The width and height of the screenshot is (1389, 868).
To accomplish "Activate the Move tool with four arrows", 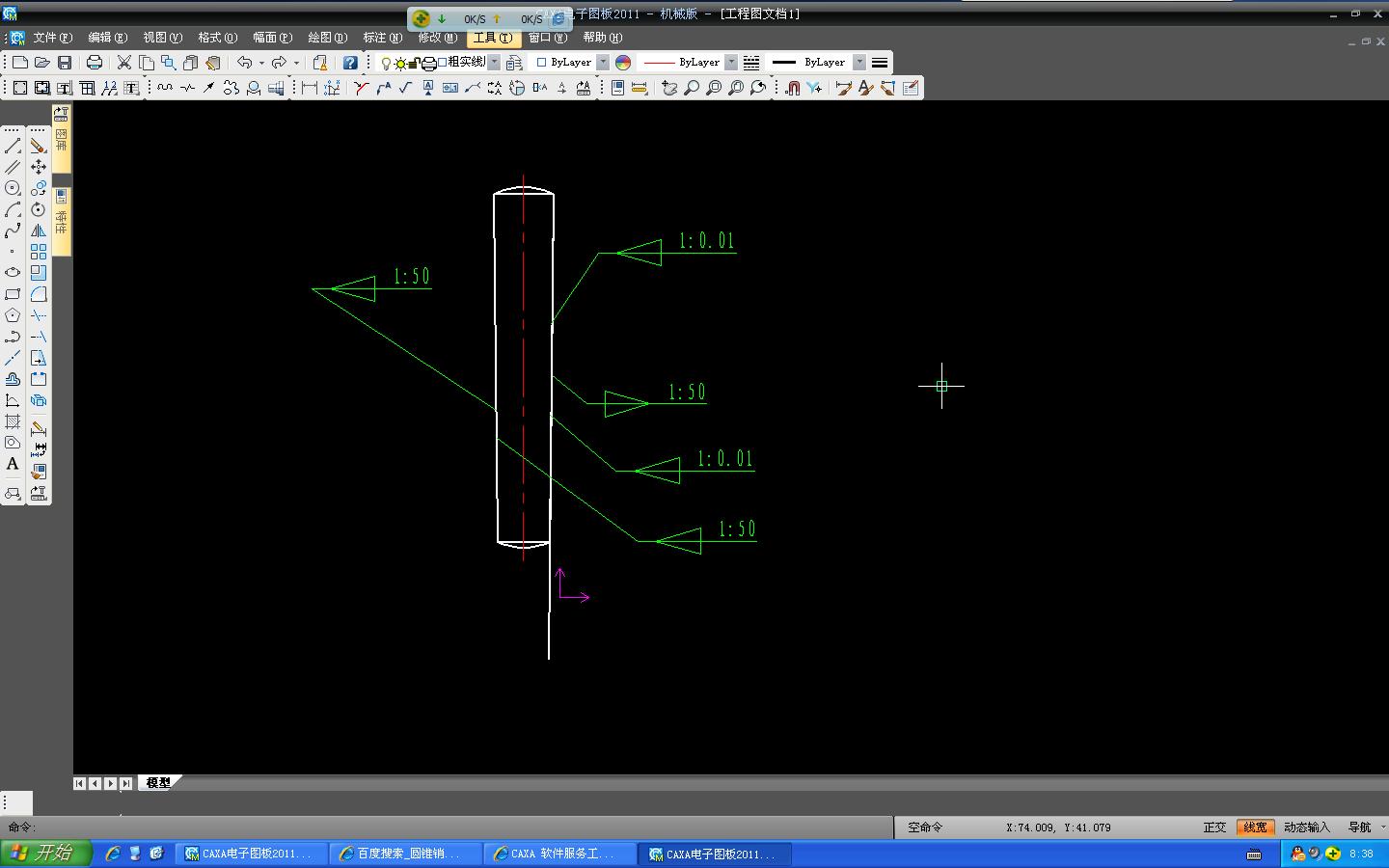I will [39, 167].
